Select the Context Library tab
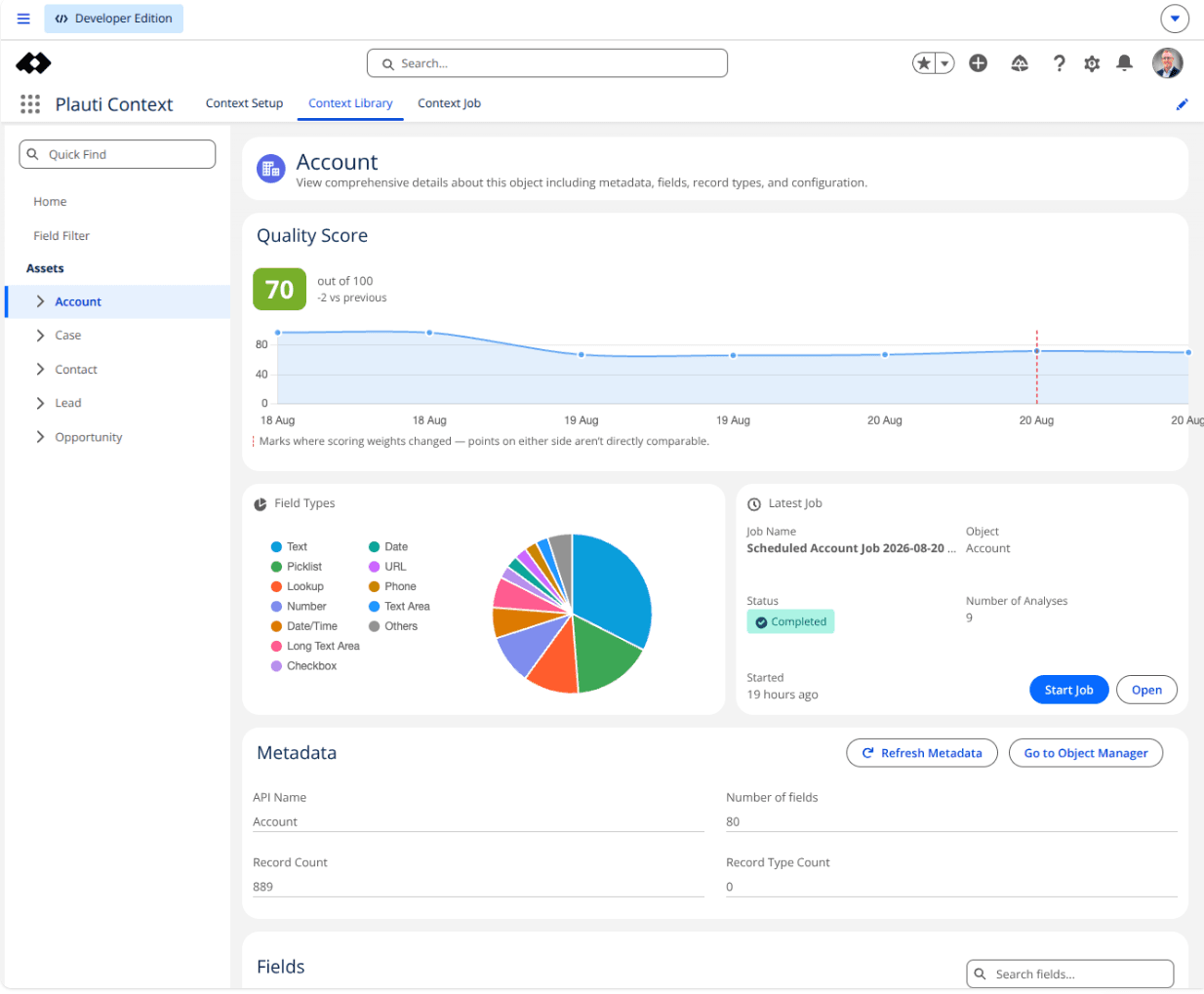This screenshot has height=994, width=1204. coord(350,103)
